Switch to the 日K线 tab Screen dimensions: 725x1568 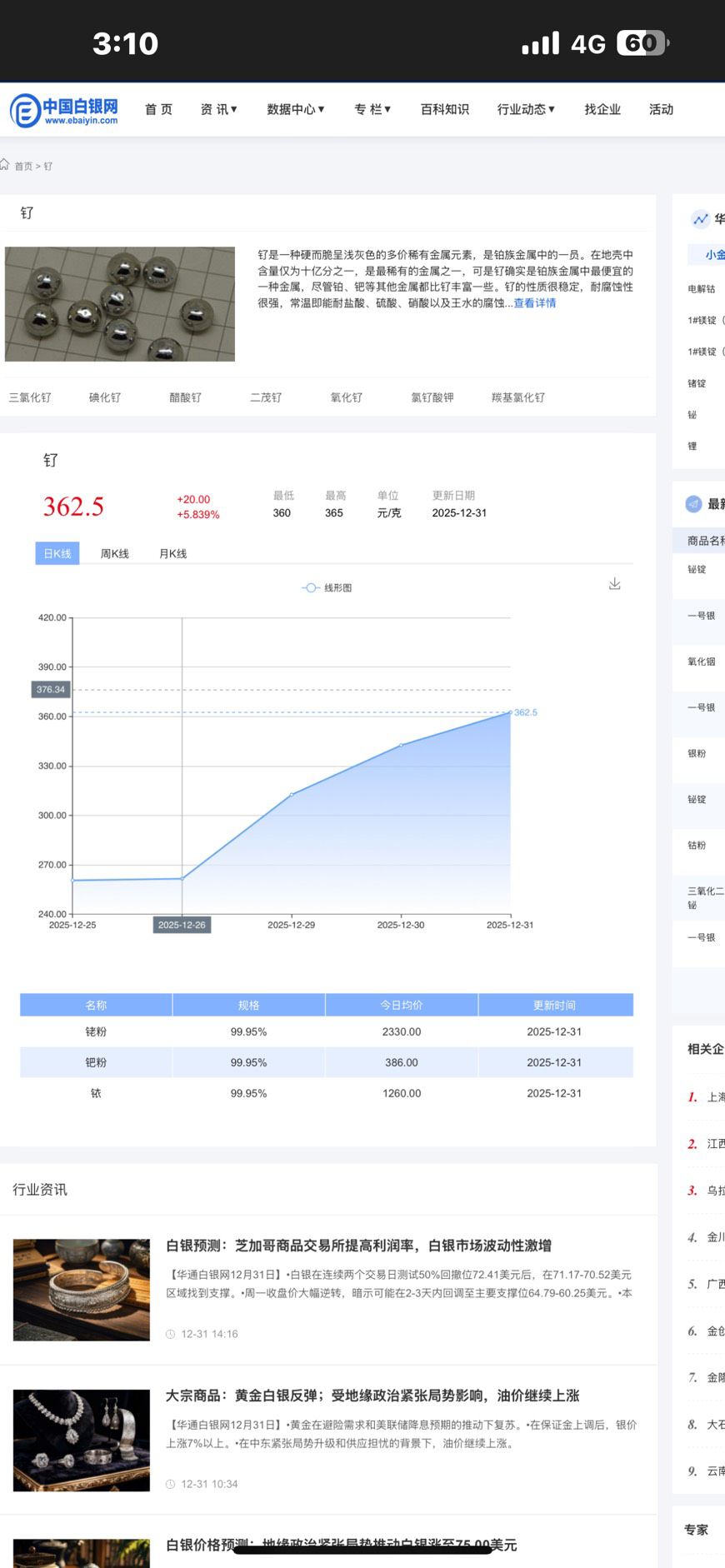pyautogui.click(x=57, y=553)
